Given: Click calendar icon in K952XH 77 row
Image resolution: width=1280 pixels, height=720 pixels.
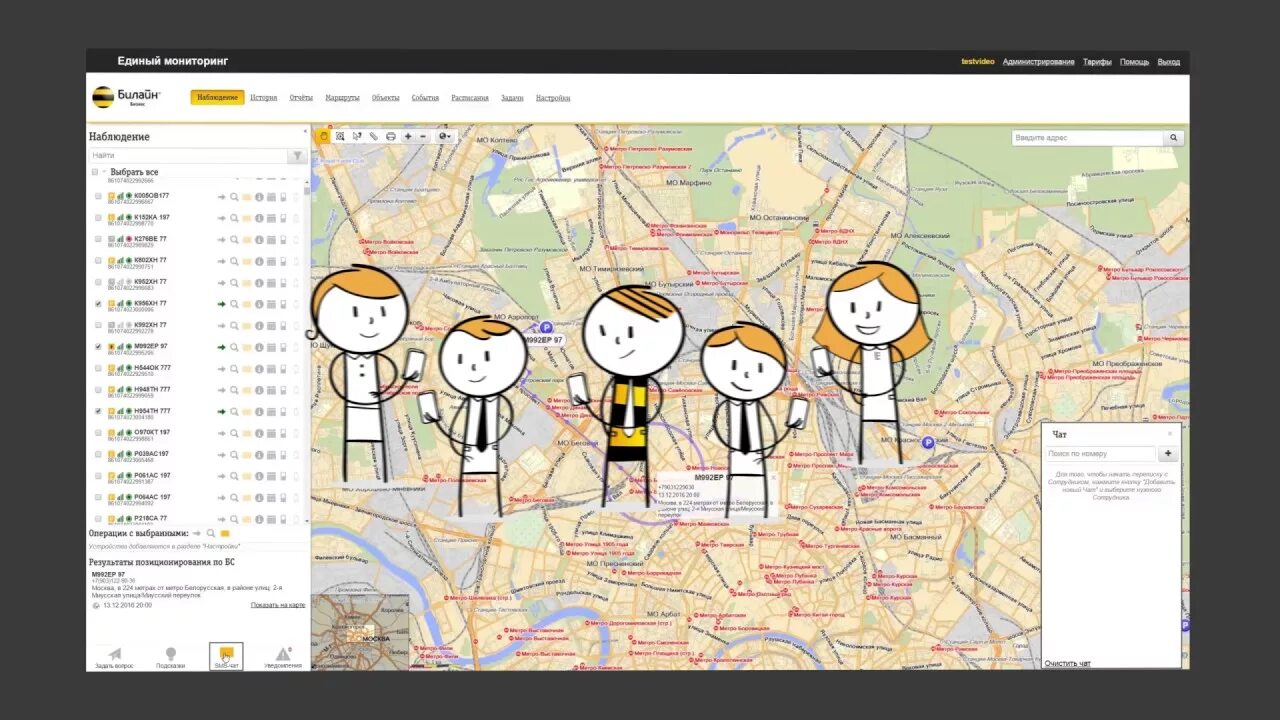Looking at the screenshot, I should point(271,283).
